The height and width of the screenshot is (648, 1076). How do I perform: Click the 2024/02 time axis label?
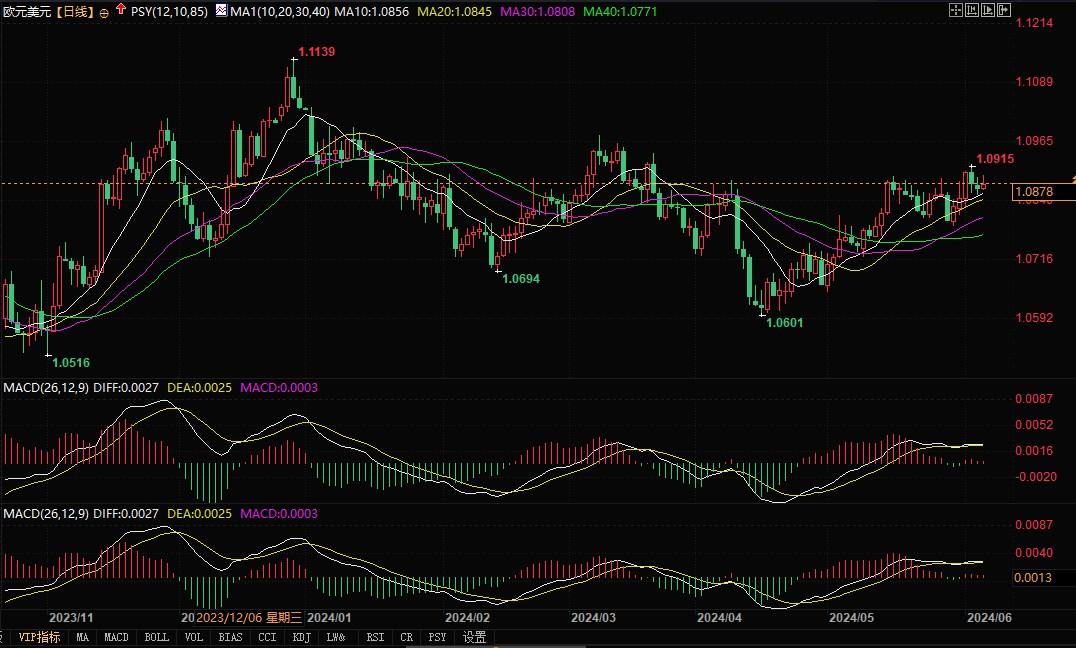tap(467, 618)
